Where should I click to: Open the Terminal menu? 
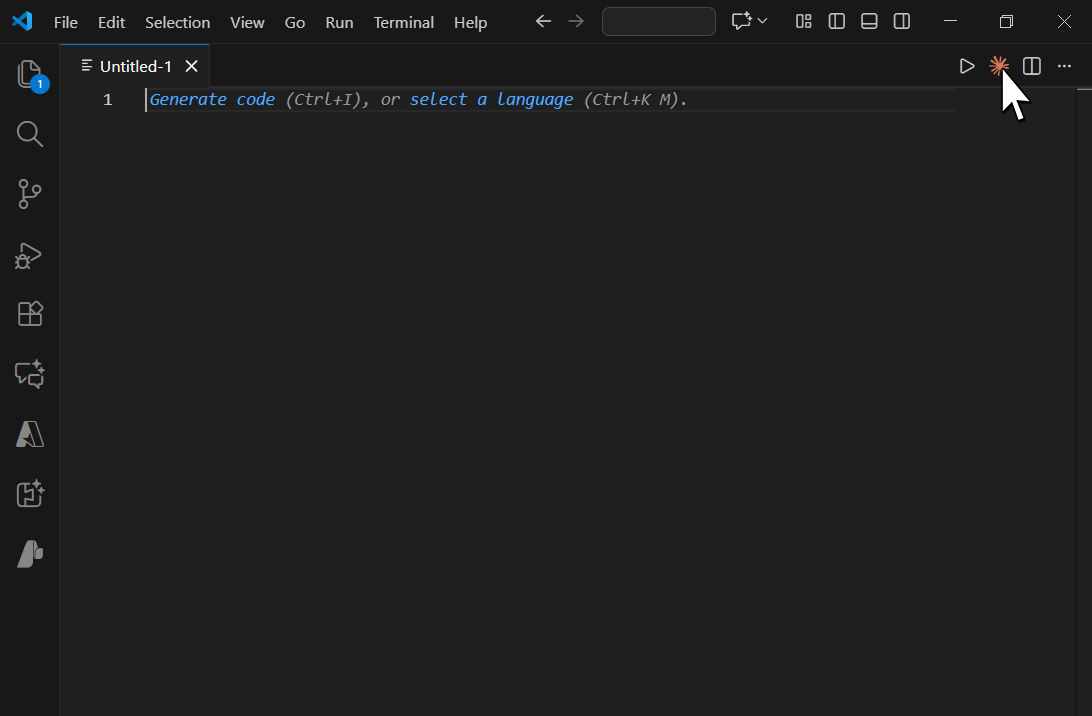click(x=403, y=22)
